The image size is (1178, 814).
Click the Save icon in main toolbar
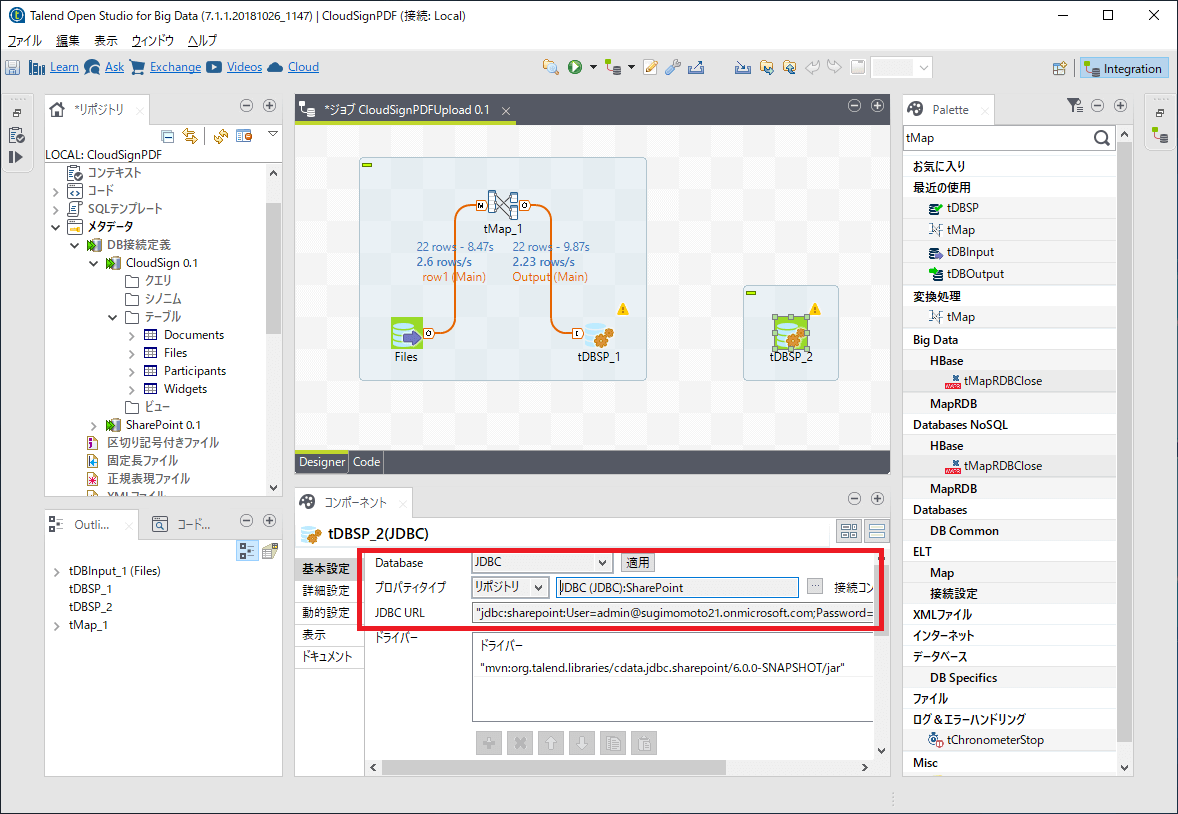pos(12,68)
